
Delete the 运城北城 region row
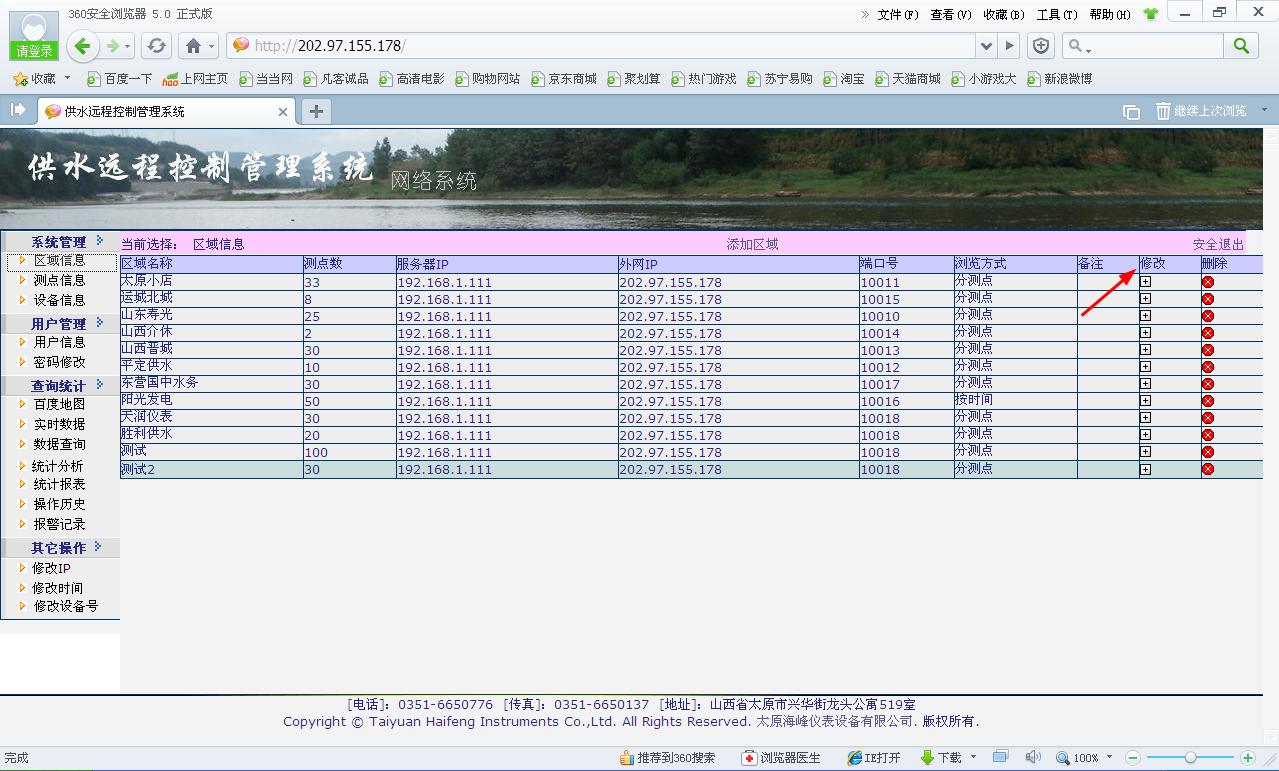1207,299
